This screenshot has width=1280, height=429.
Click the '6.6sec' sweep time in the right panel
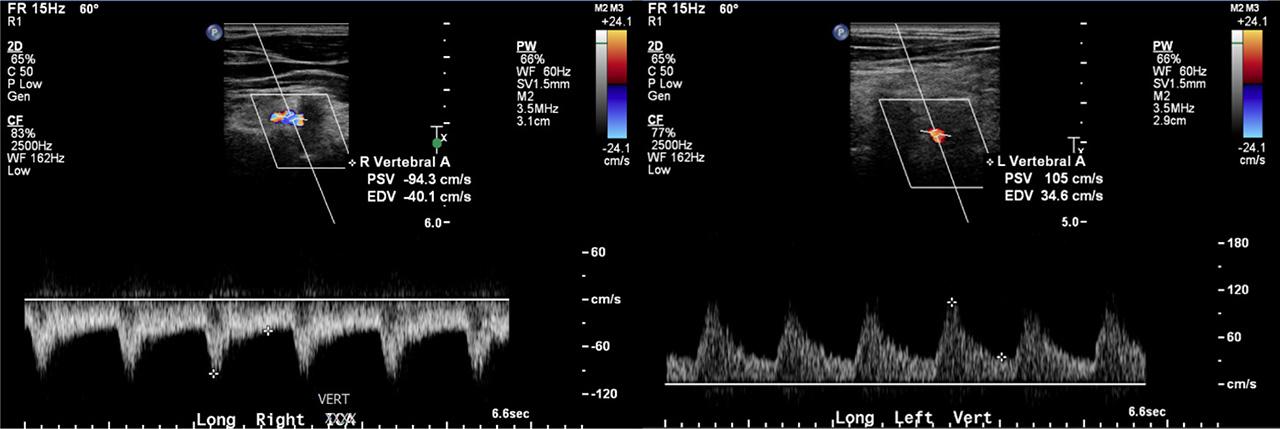click(x=1147, y=411)
